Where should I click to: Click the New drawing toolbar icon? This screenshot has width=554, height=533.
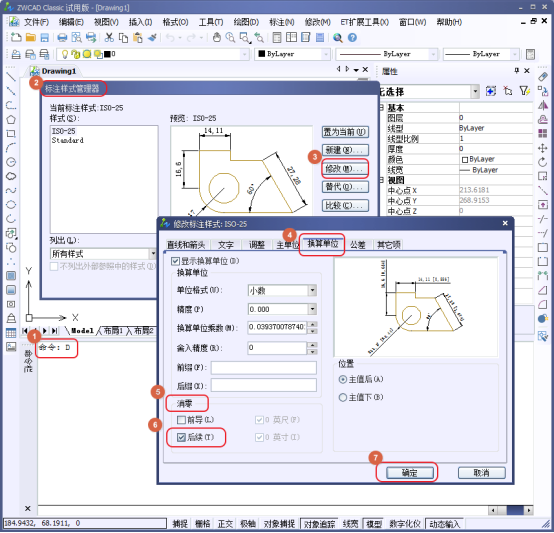pos(16,37)
